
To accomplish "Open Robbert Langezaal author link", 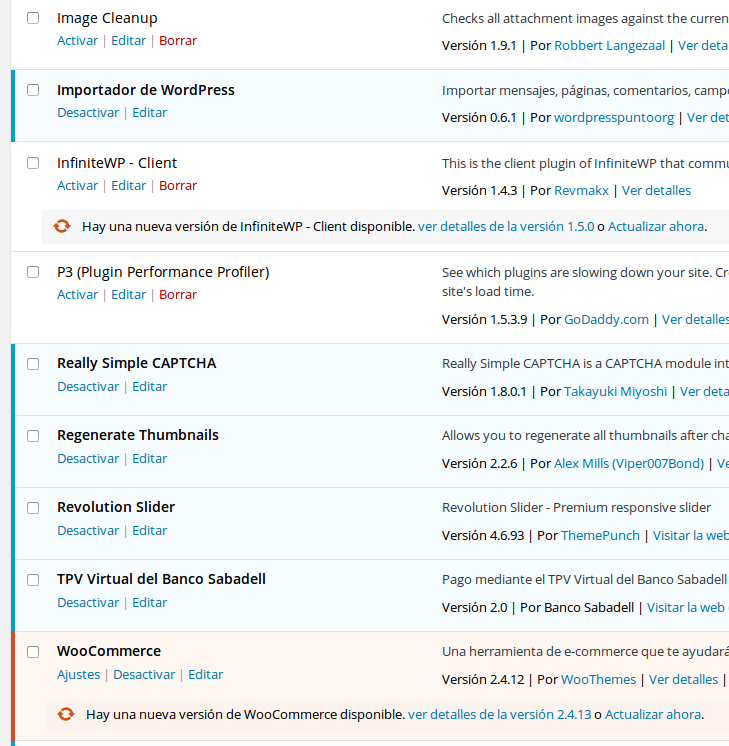I will 610,45.
